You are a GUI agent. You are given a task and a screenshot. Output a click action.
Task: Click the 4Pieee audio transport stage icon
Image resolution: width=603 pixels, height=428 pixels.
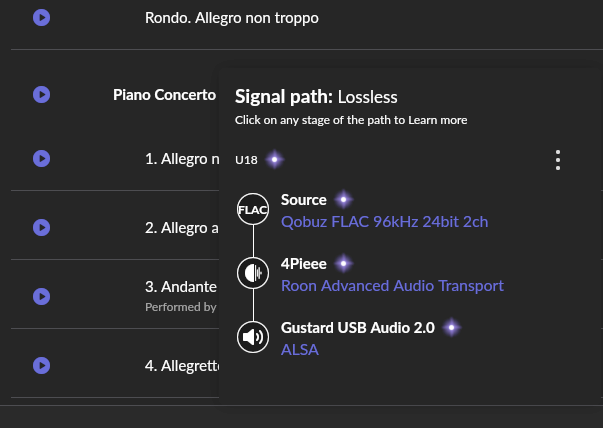pyautogui.click(x=253, y=274)
